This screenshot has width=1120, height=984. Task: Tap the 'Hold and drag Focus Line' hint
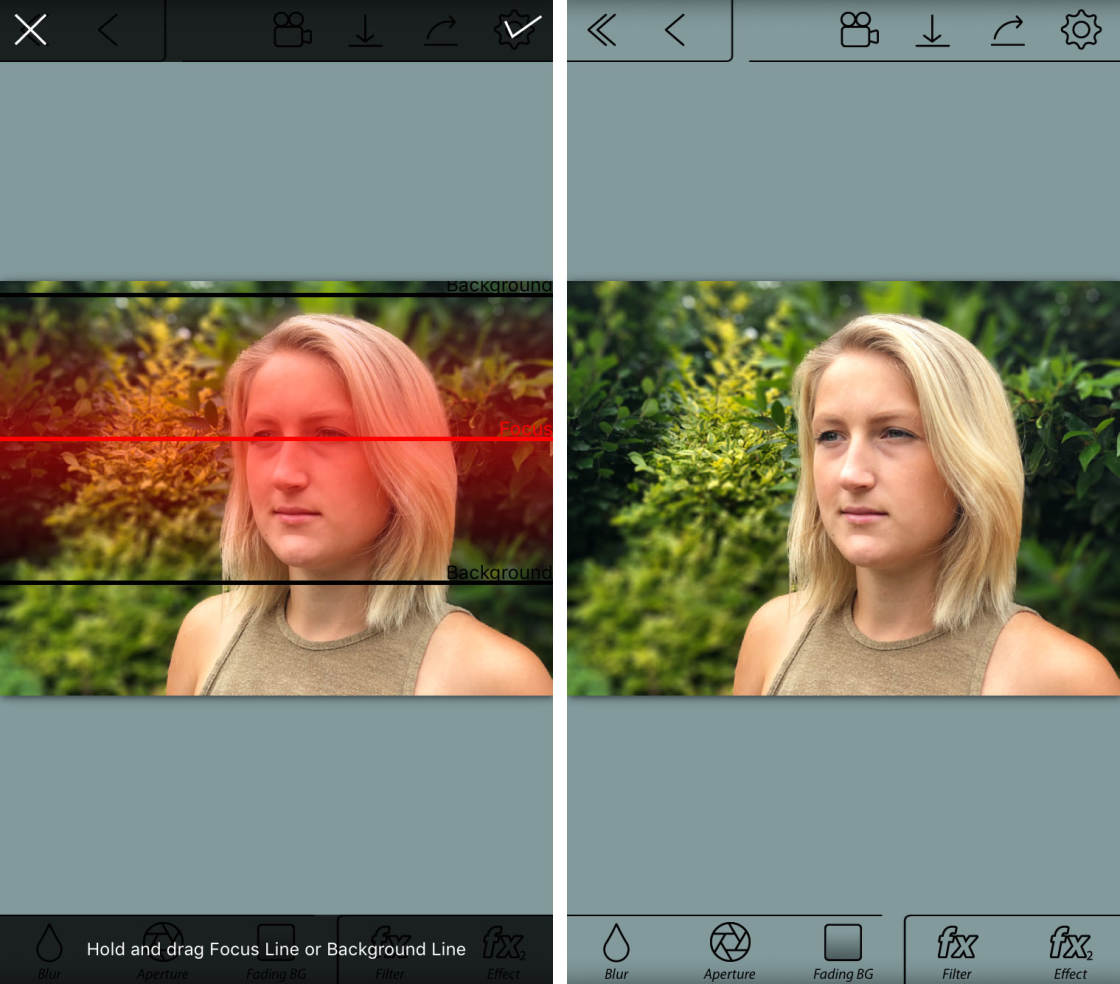tap(276, 949)
